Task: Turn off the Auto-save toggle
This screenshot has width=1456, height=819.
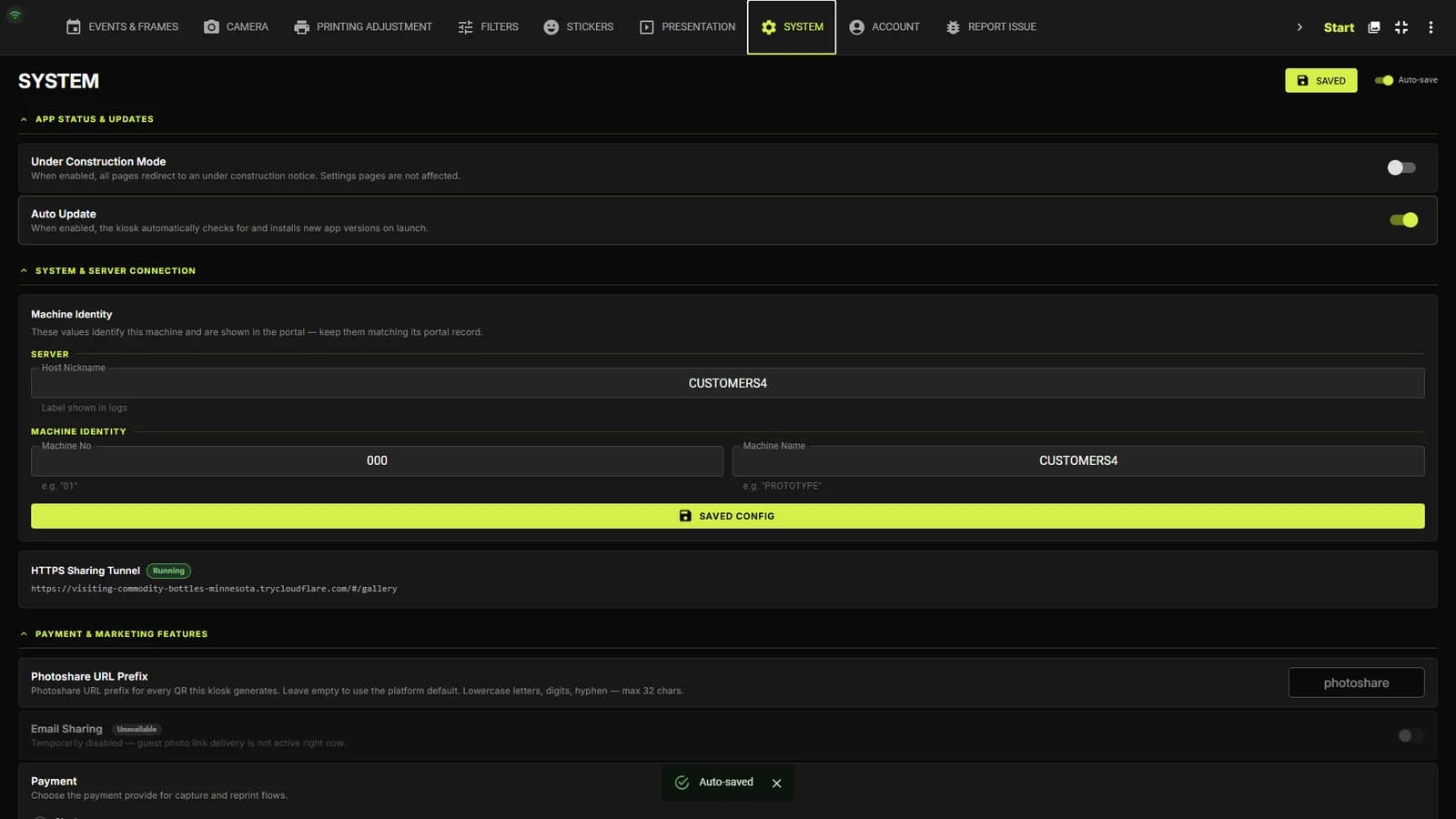Action: pyautogui.click(x=1384, y=80)
